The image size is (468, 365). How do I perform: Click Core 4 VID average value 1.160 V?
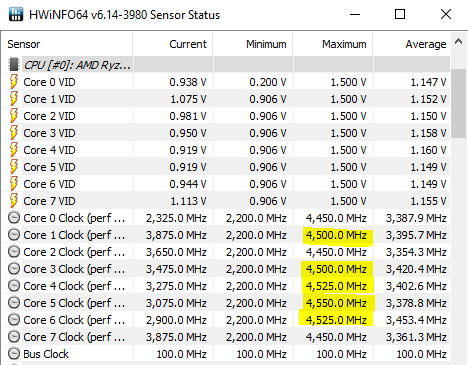point(428,150)
